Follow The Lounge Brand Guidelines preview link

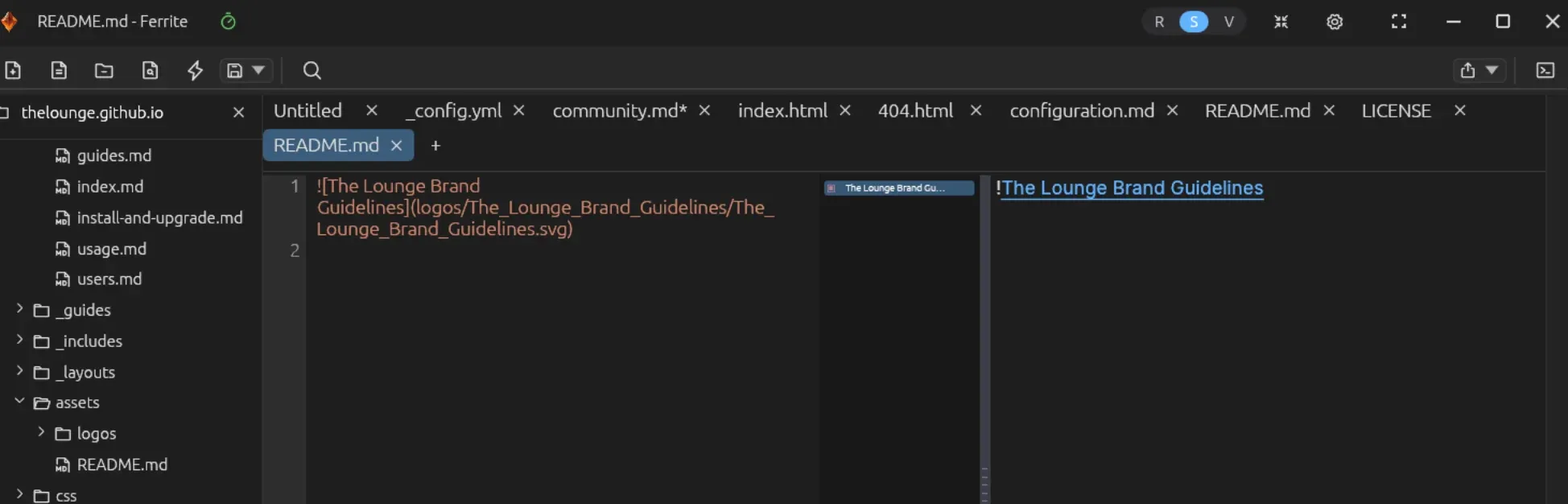(x=1133, y=188)
